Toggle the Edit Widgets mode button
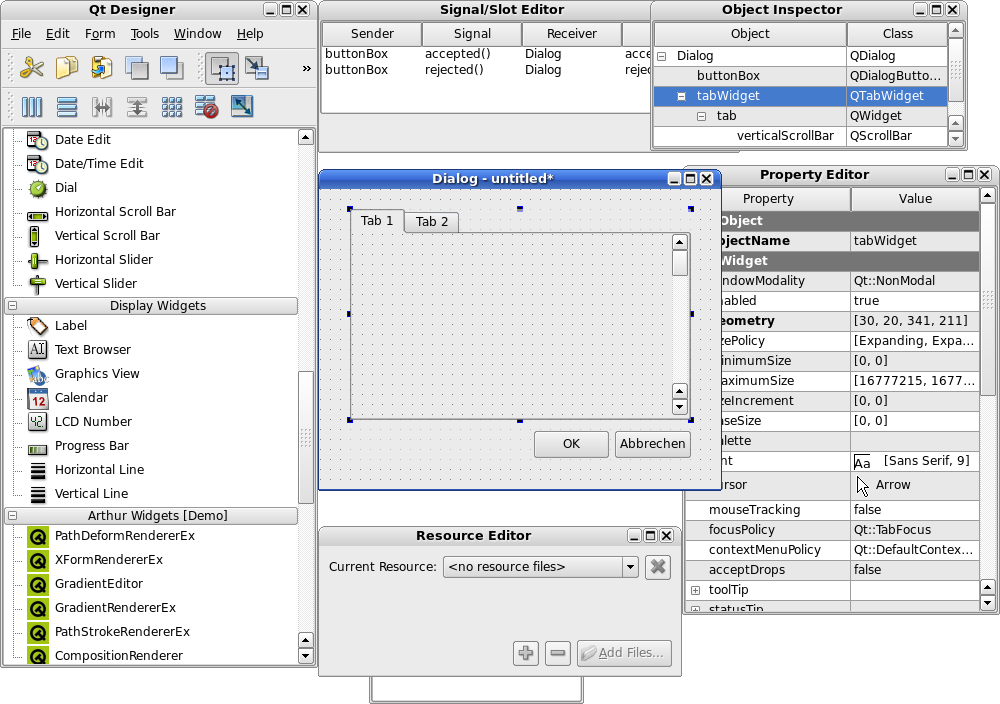Viewport: 1000px width, 704px height. [222, 68]
